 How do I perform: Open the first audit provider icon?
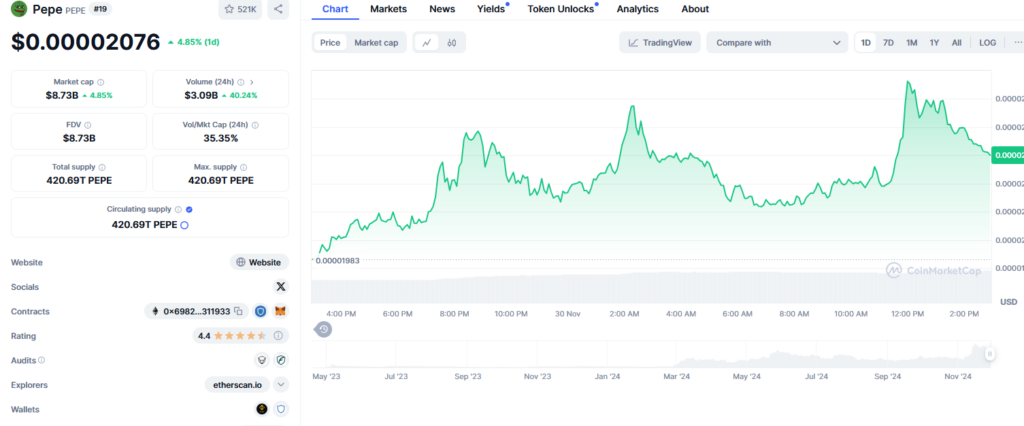click(x=261, y=360)
